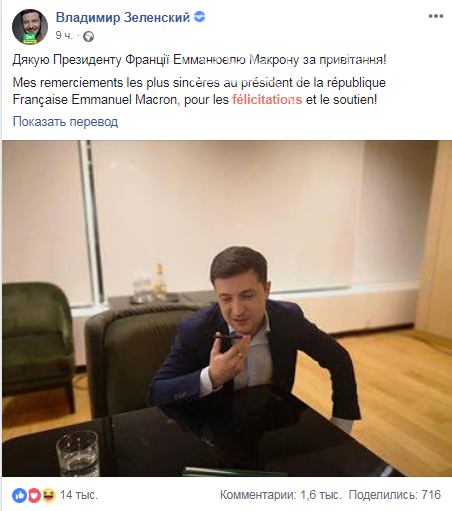This screenshot has height=511, width=452.
Task: Click the French message paragraph text
Action: (199, 91)
